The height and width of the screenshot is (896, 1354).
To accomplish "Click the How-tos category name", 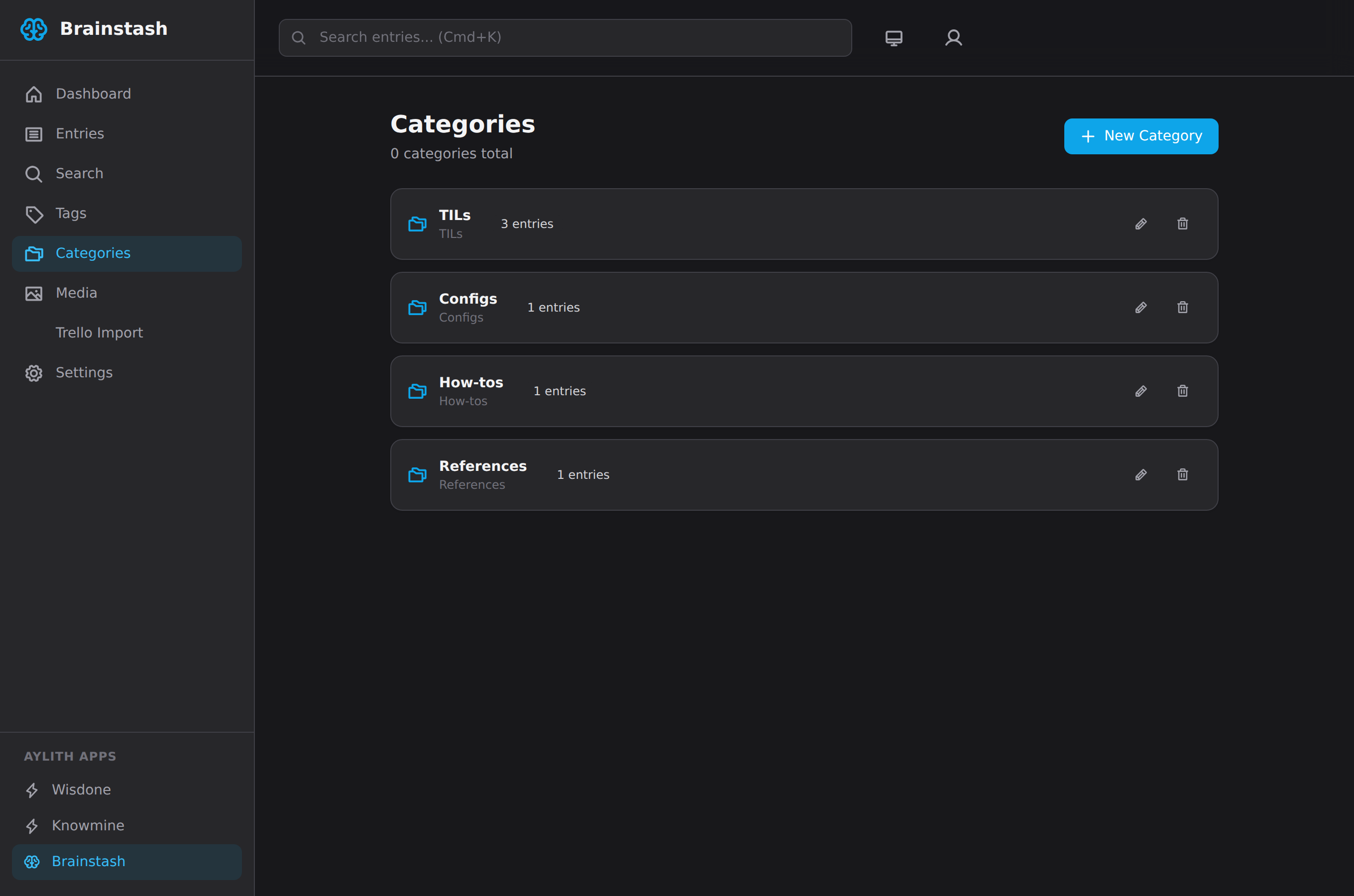I will click(471, 382).
